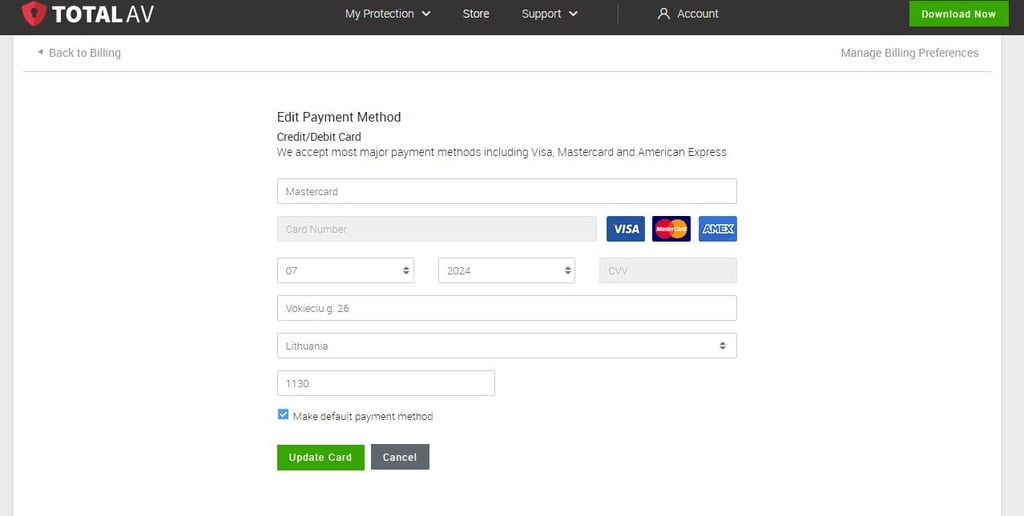Screen dimensions: 1024x516
Task: Click the Card Number field
Action: tap(437, 229)
